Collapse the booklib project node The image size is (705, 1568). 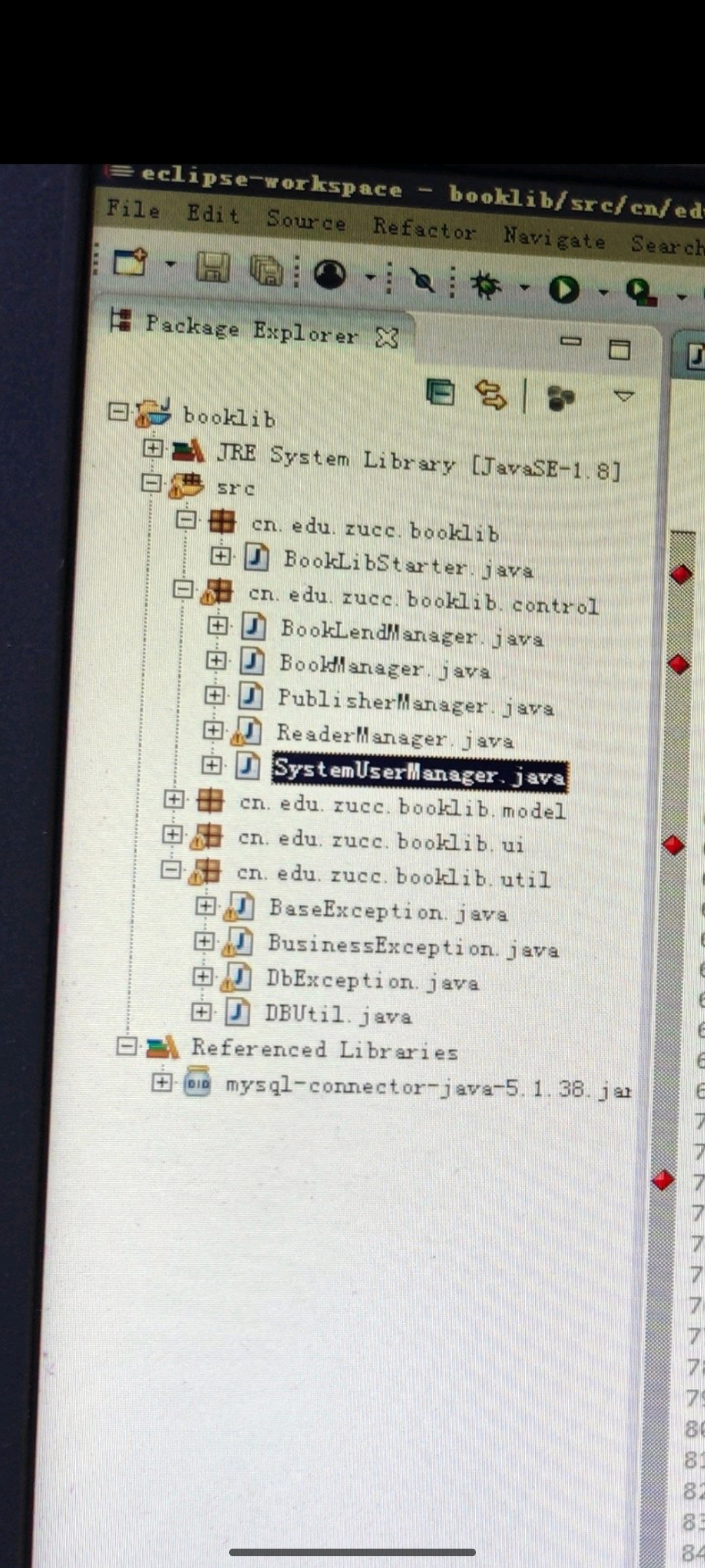(x=118, y=412)
